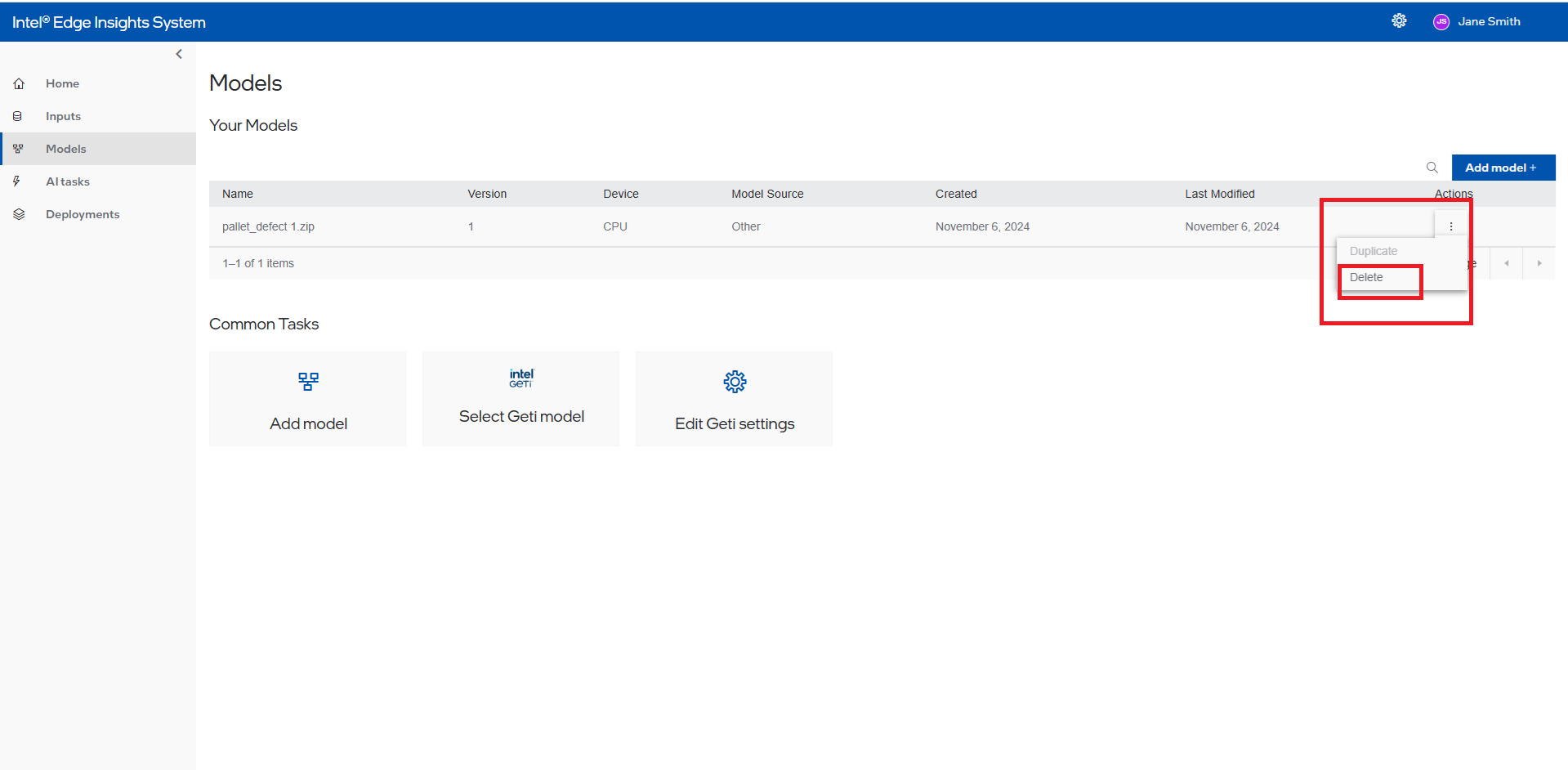The image size is (1568, 770).
Task: Collapse the sidebar using the chevron arrow
Action: coord(179,54)
